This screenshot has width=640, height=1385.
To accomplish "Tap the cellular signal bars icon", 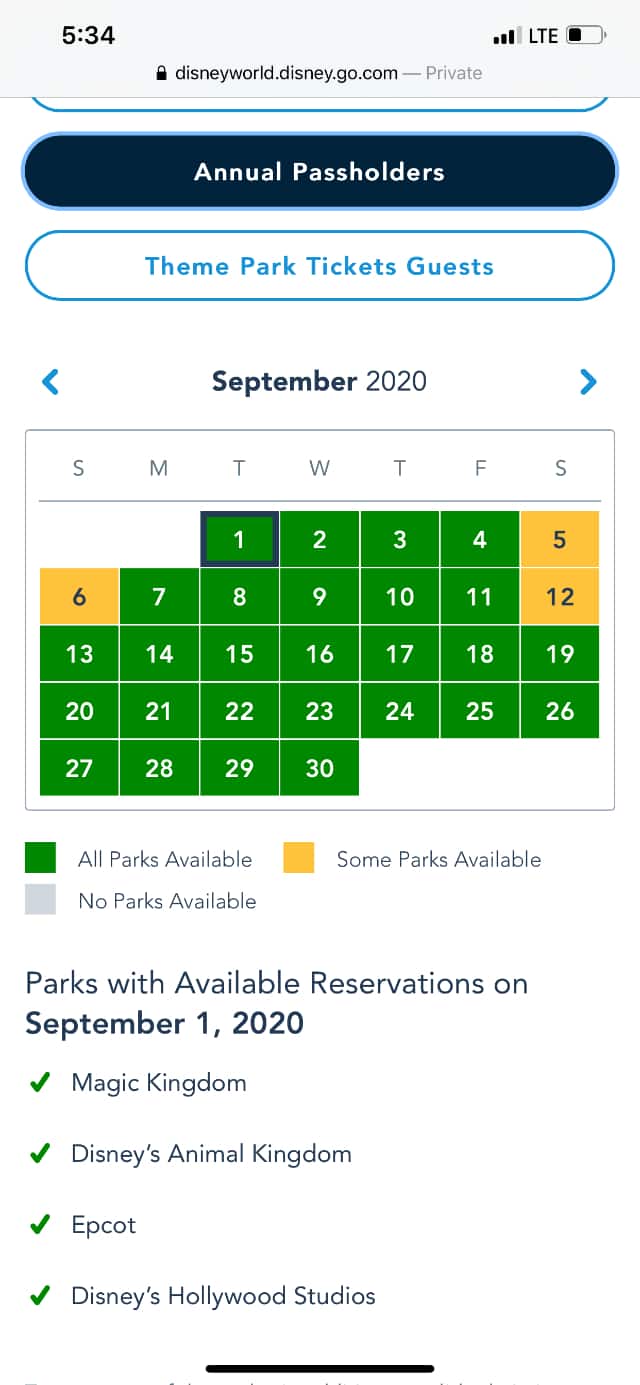I will pos(506,37).
